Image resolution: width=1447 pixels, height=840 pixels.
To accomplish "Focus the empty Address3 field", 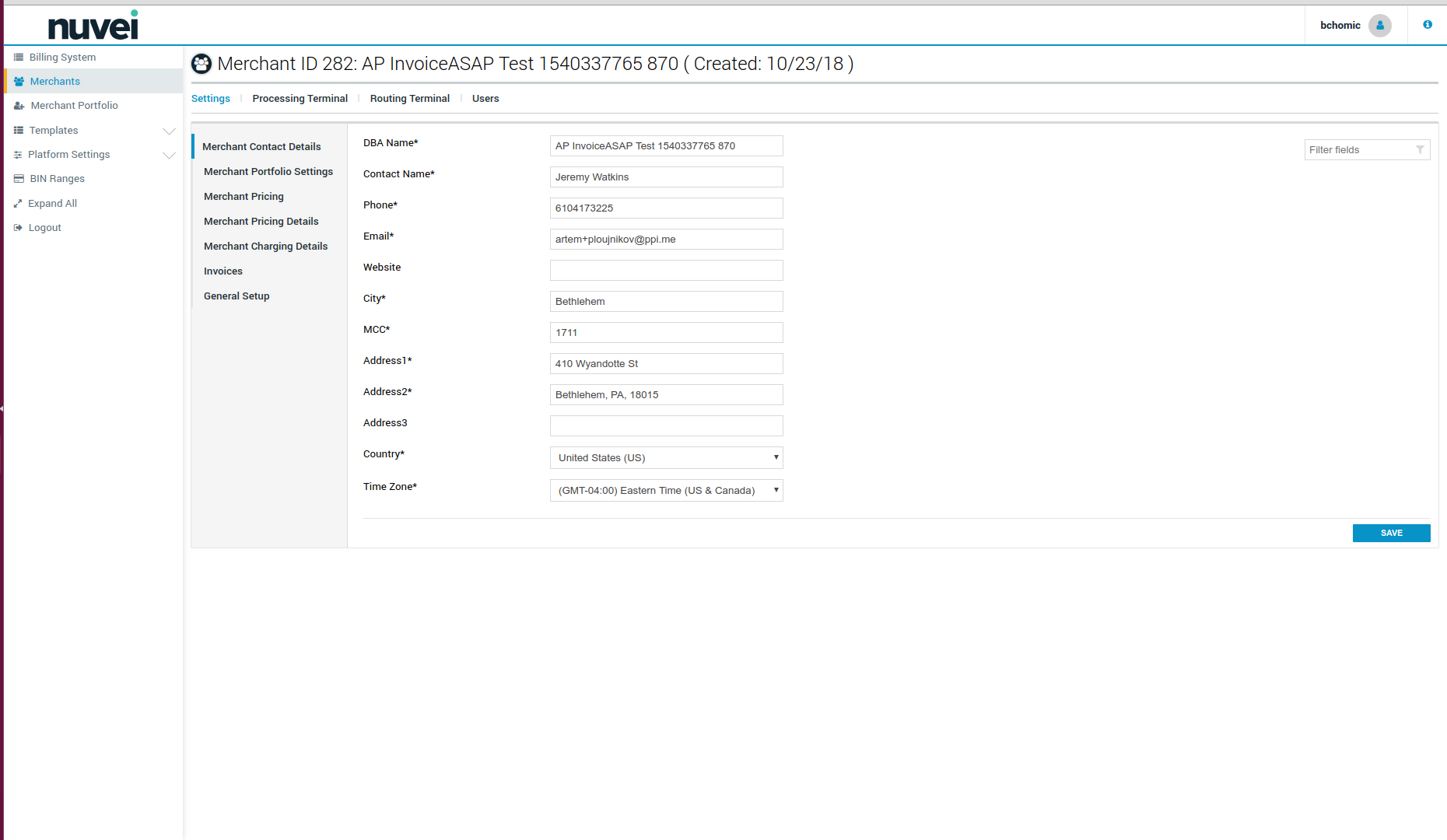I will pyautogui.click(x=667, y=426).
